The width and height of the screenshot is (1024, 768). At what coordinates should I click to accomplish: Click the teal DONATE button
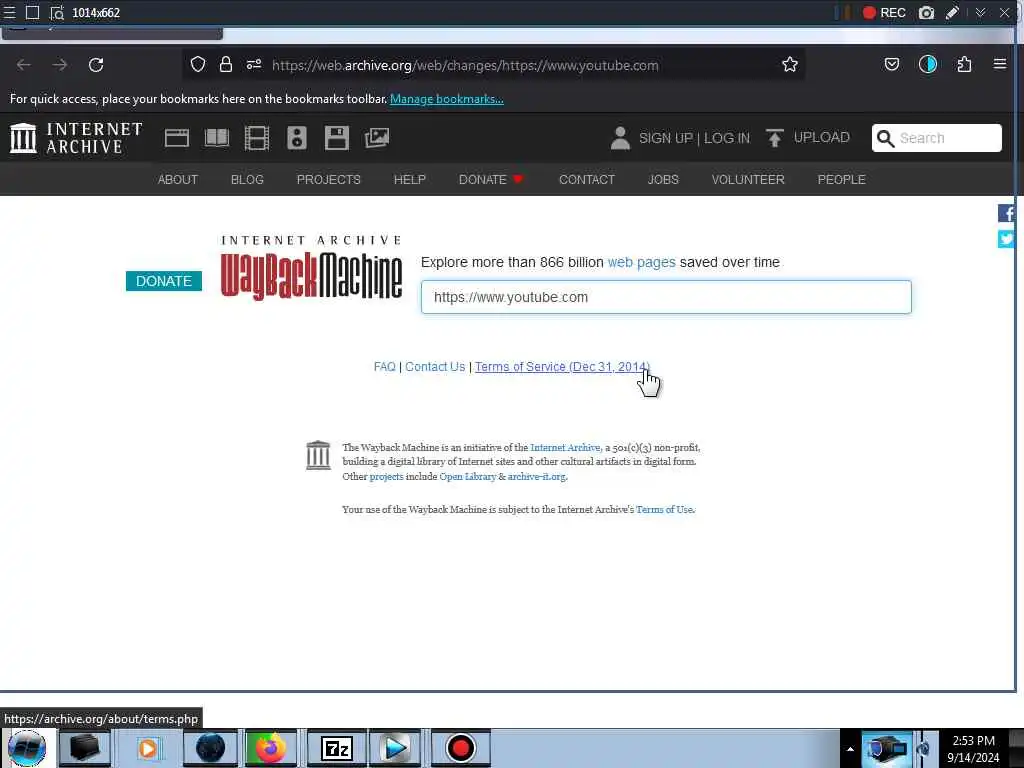(x=163, y=281)
